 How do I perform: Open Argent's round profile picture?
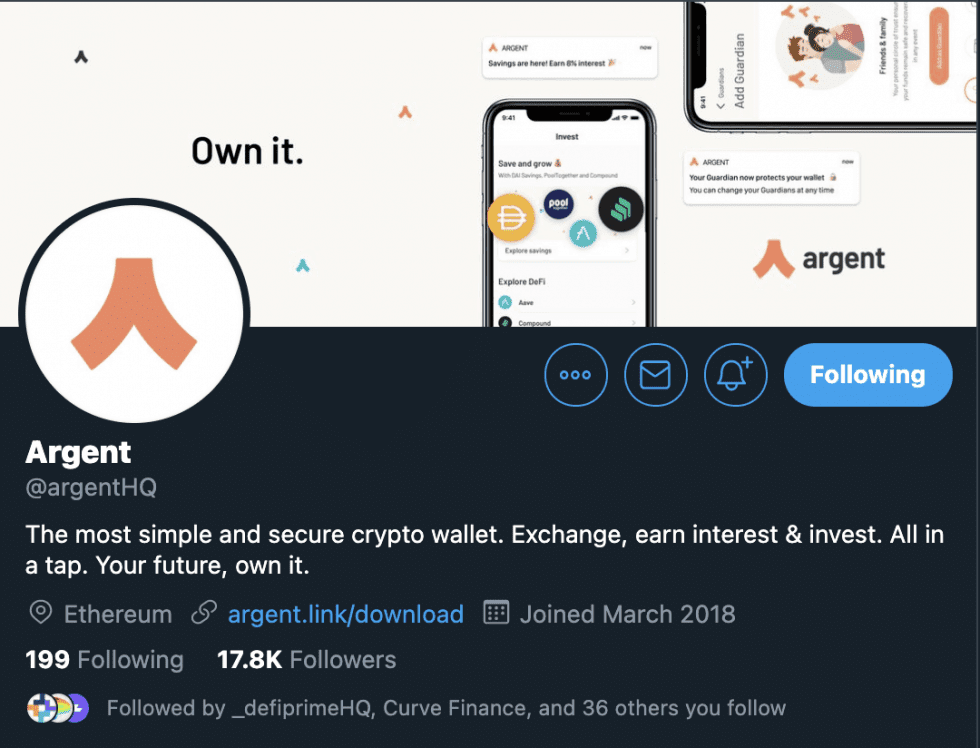click(x=133, y=310)
